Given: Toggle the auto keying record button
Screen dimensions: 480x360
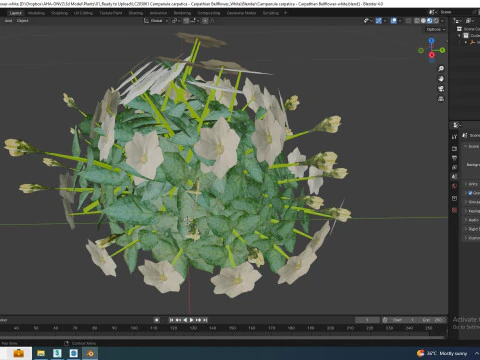Looking at the screenshot, I should pyautogui.click(x=157, y=320).
